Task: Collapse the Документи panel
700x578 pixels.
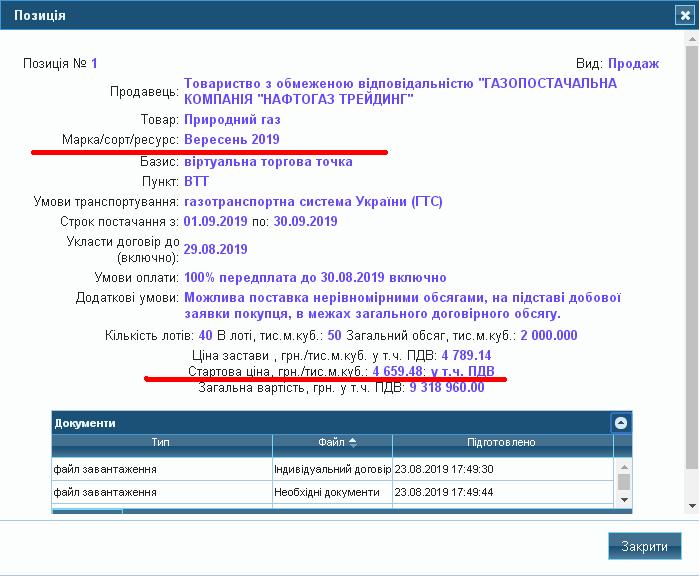Action: [621, 423]
